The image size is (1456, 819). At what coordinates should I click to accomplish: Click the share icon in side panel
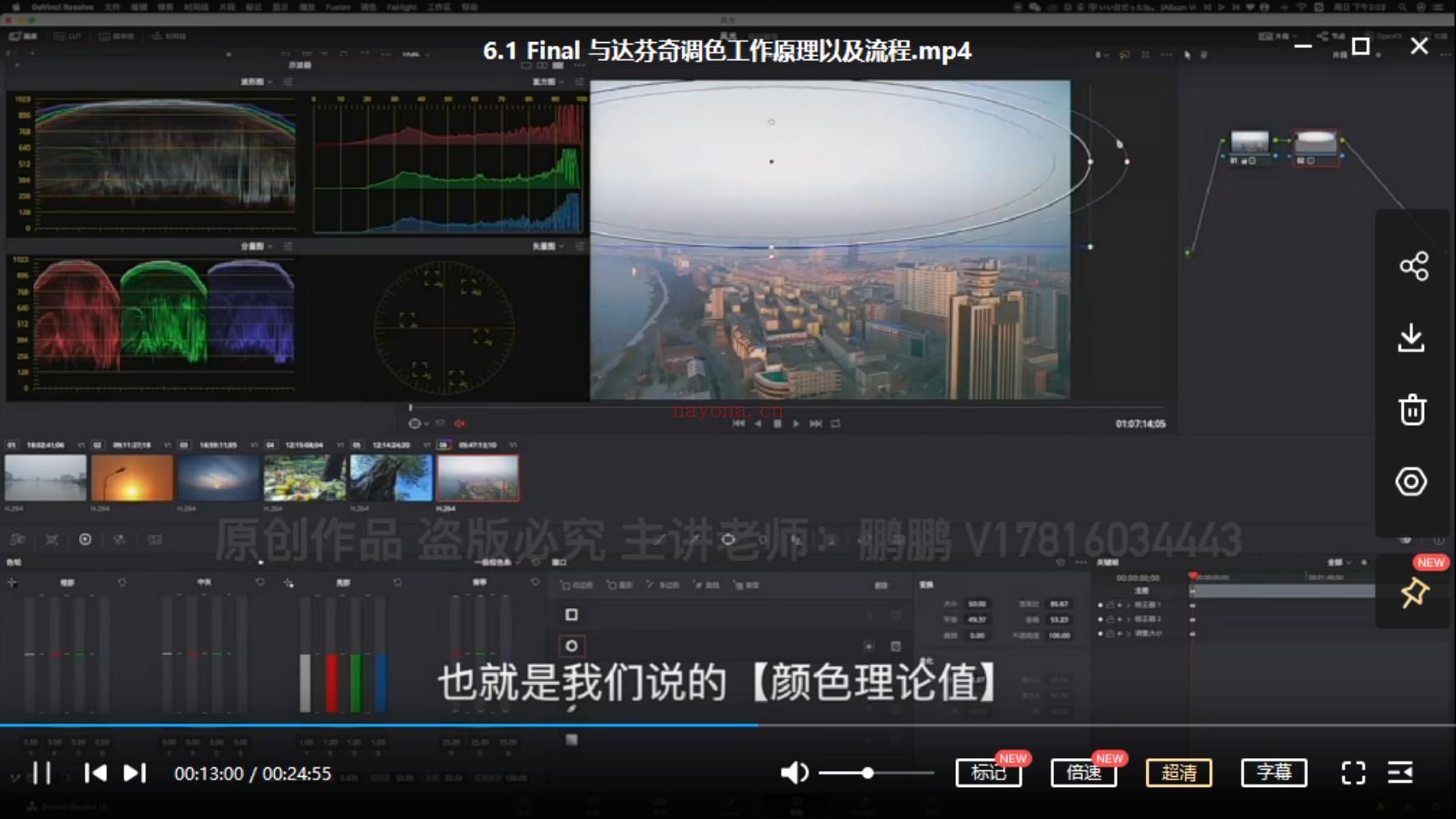(1413, 266)
